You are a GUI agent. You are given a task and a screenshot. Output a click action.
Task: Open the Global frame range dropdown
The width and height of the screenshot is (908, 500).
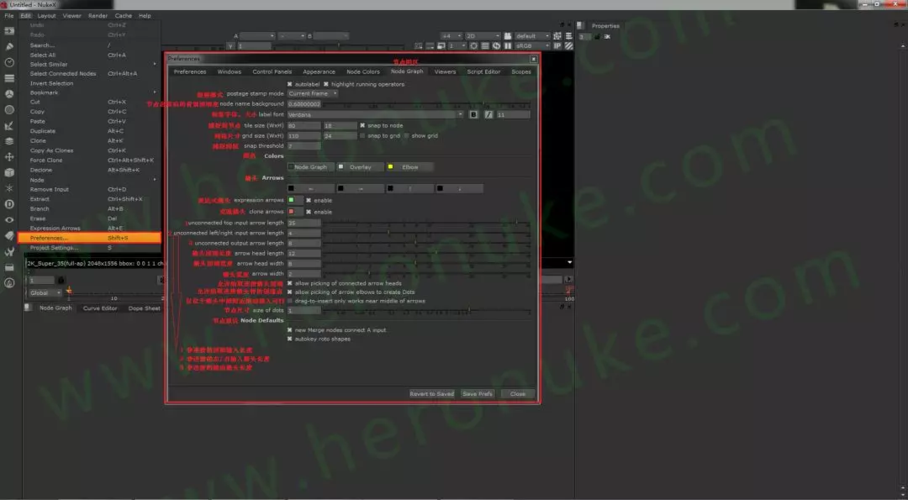tap(45, 293)
